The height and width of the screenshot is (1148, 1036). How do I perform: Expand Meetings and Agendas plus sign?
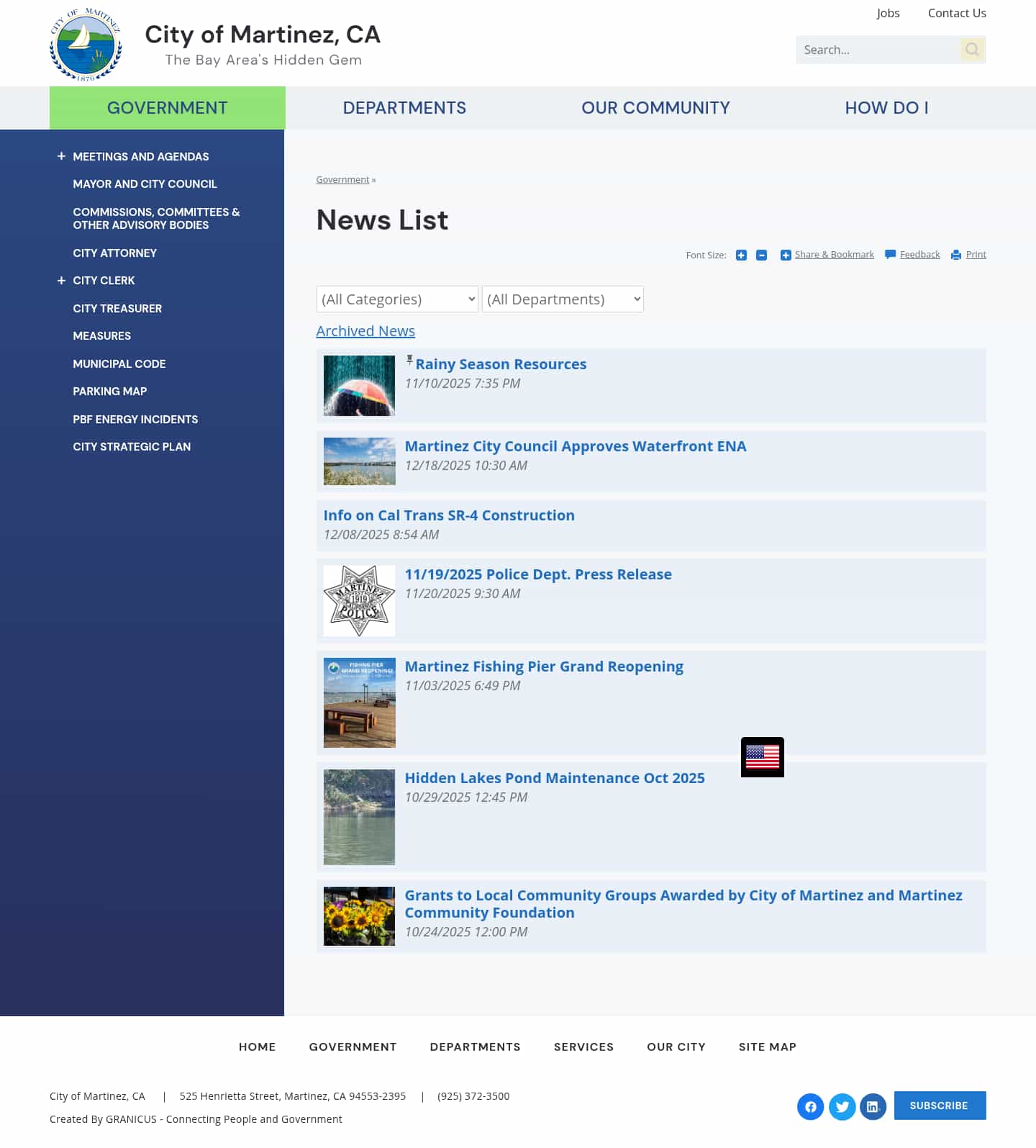61,156
